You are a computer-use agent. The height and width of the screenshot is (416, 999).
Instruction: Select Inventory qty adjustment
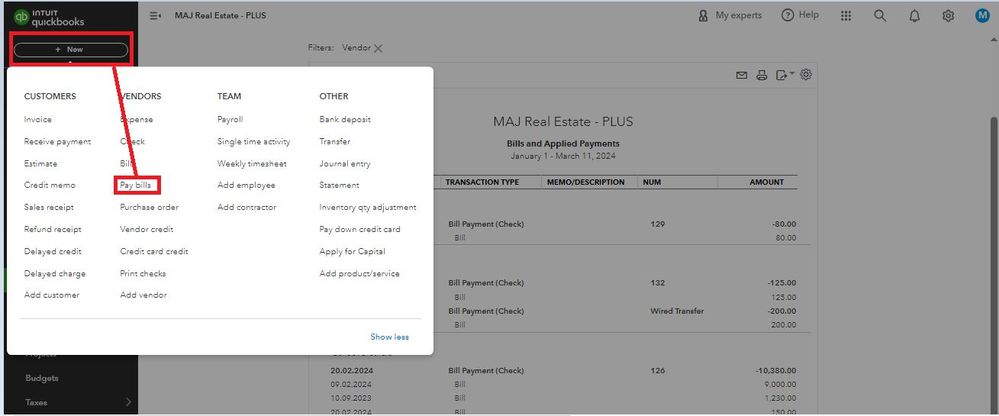368,207
